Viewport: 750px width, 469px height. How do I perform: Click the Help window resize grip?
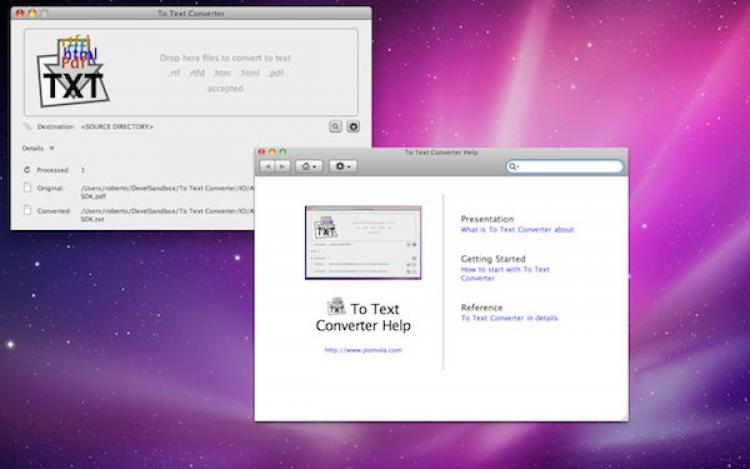point(624,417)
